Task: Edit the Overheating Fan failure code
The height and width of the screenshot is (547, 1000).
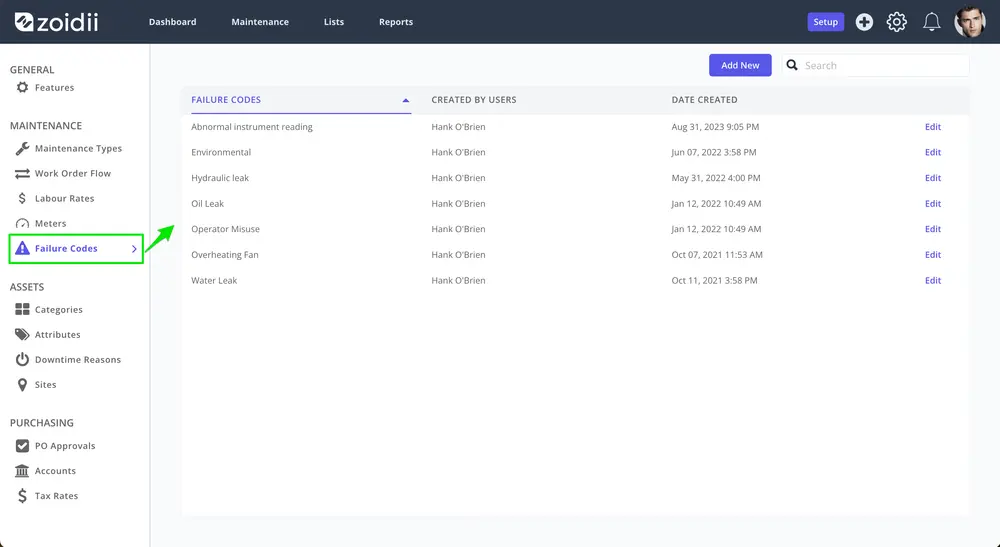Action: (x=933, y=254)
